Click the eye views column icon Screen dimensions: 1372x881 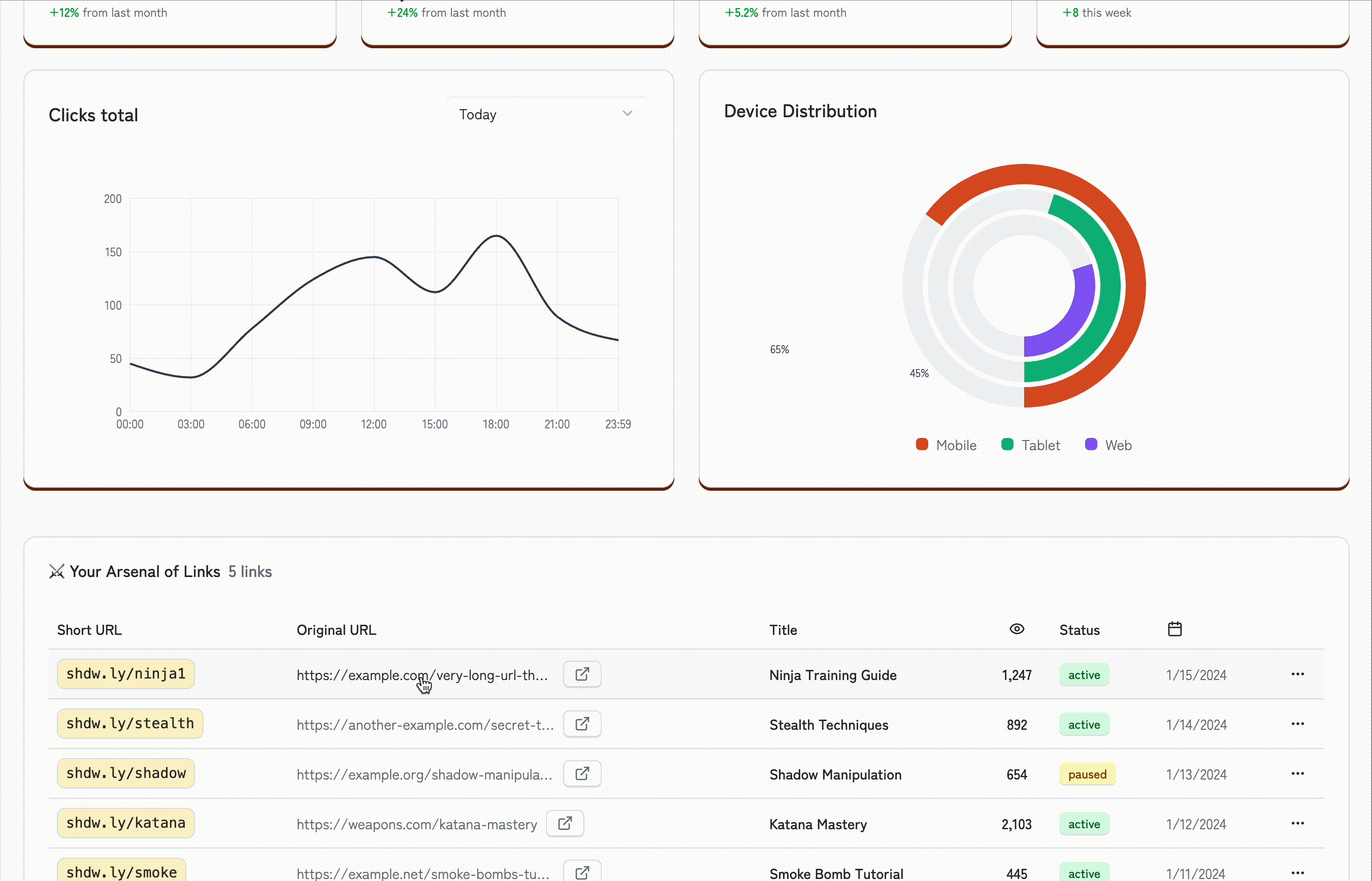tap(1017, 629)
